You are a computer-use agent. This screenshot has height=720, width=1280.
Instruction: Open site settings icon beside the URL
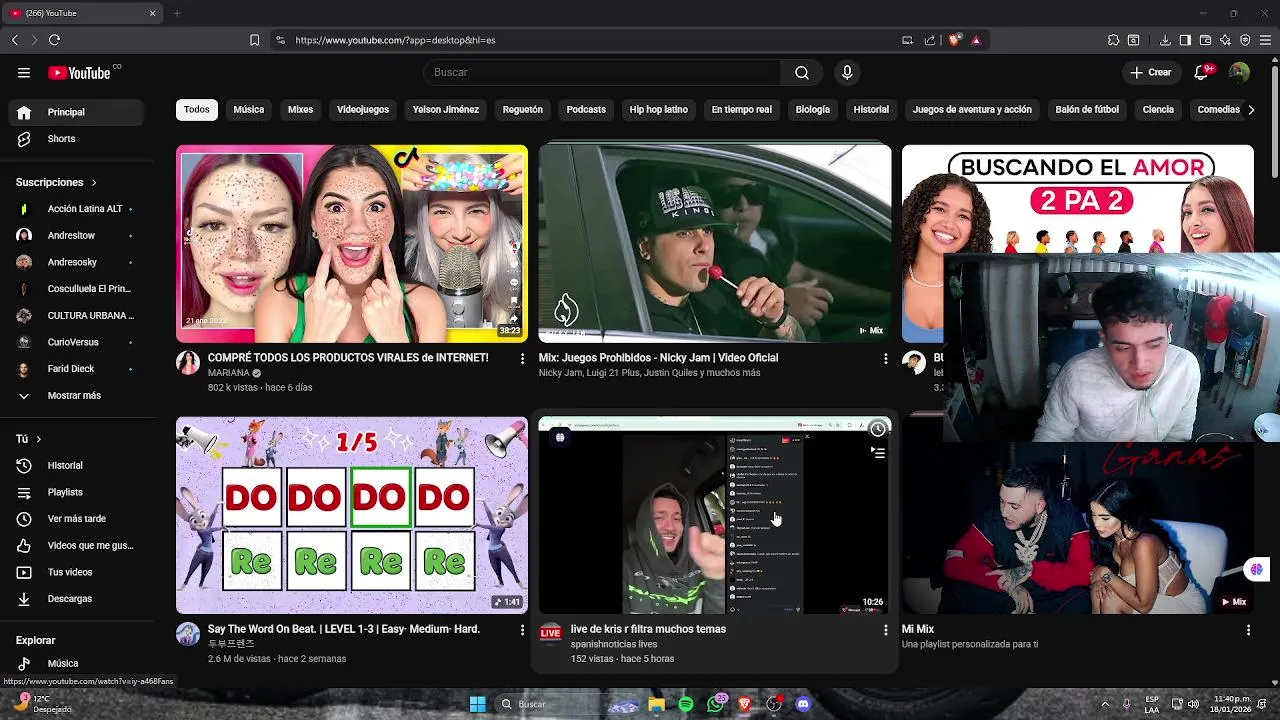[280, 40]
